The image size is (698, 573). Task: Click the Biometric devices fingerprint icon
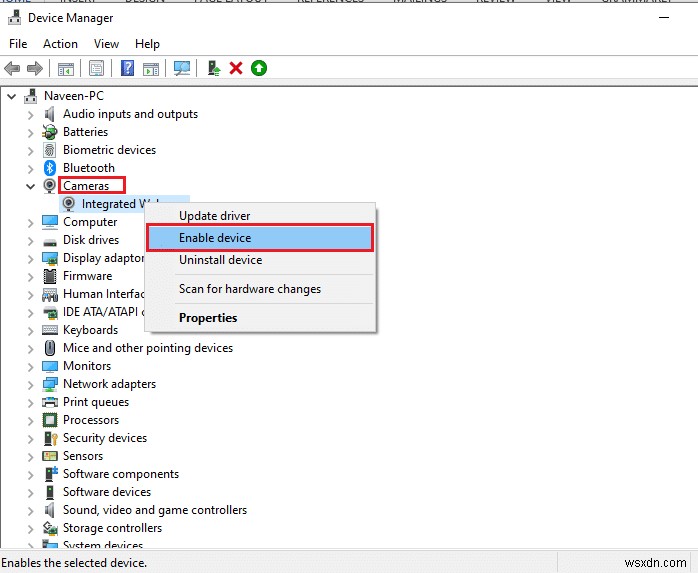pos(49,150)
